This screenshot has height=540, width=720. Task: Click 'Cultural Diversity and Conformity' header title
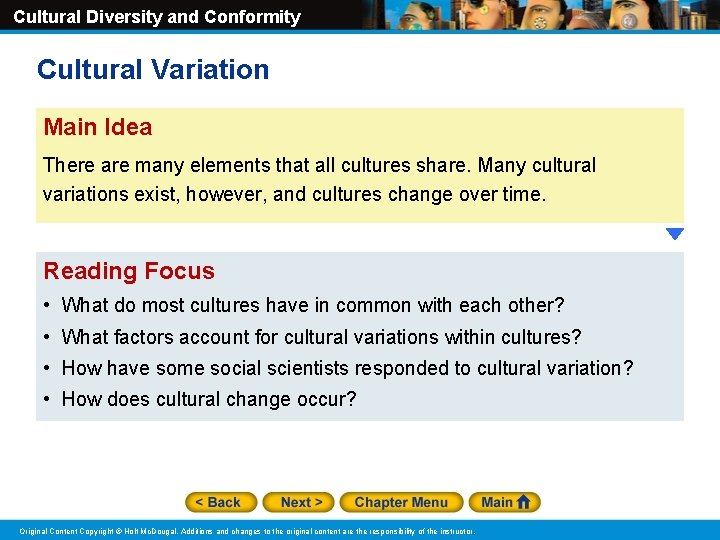tap(157, 17)
